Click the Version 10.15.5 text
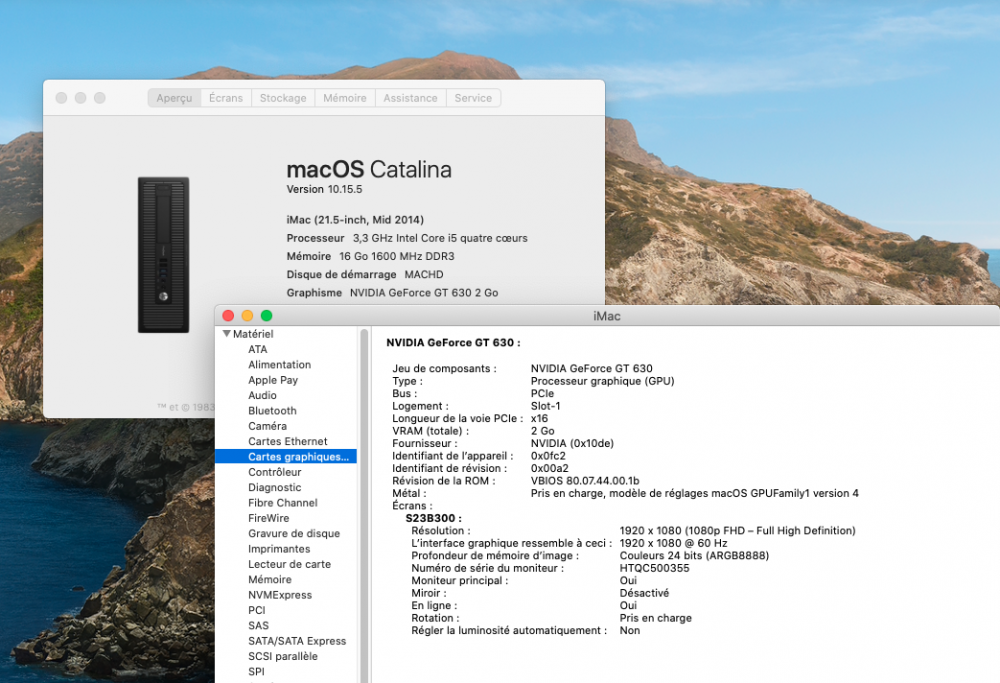Image resolution: width=1000 pixels, height=683 pixels. click(x=324, y=189)
